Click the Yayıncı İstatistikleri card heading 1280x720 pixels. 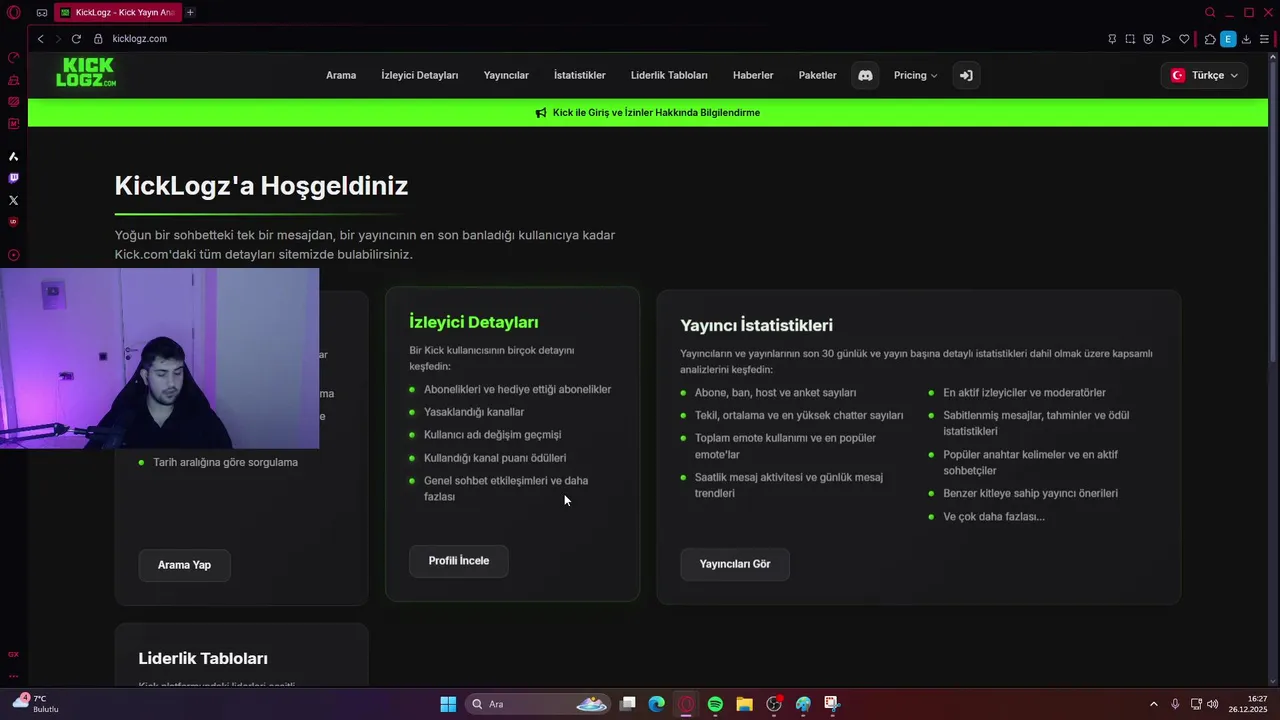click(x=757, y=325)
